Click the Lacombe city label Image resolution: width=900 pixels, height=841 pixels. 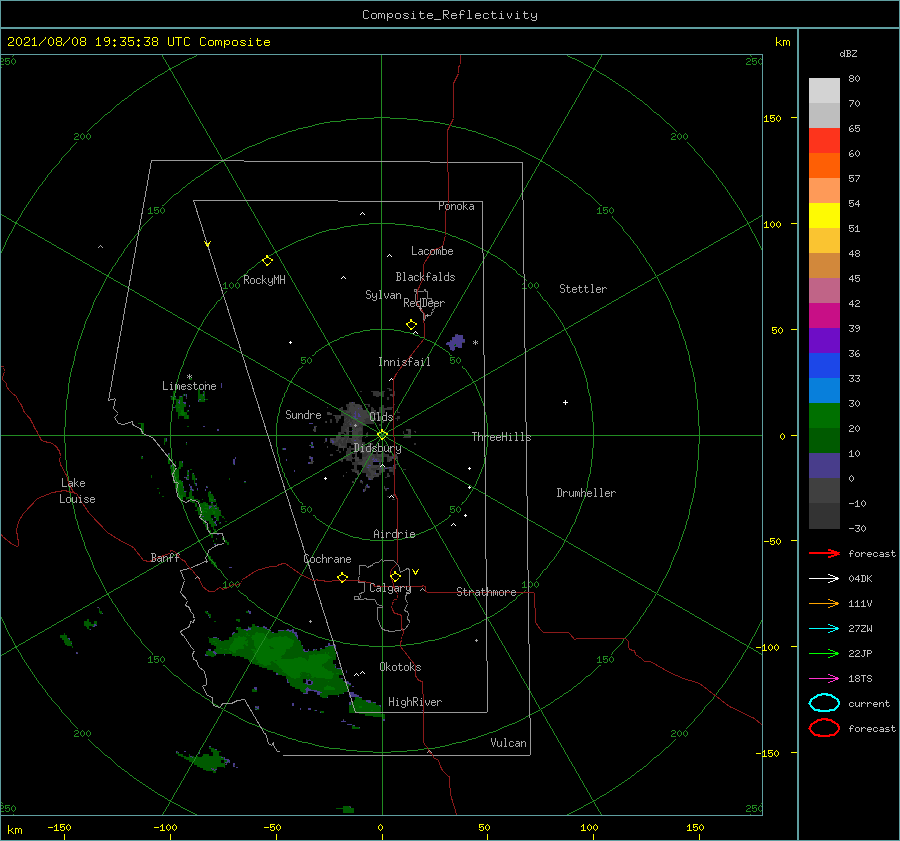[432, 251]
